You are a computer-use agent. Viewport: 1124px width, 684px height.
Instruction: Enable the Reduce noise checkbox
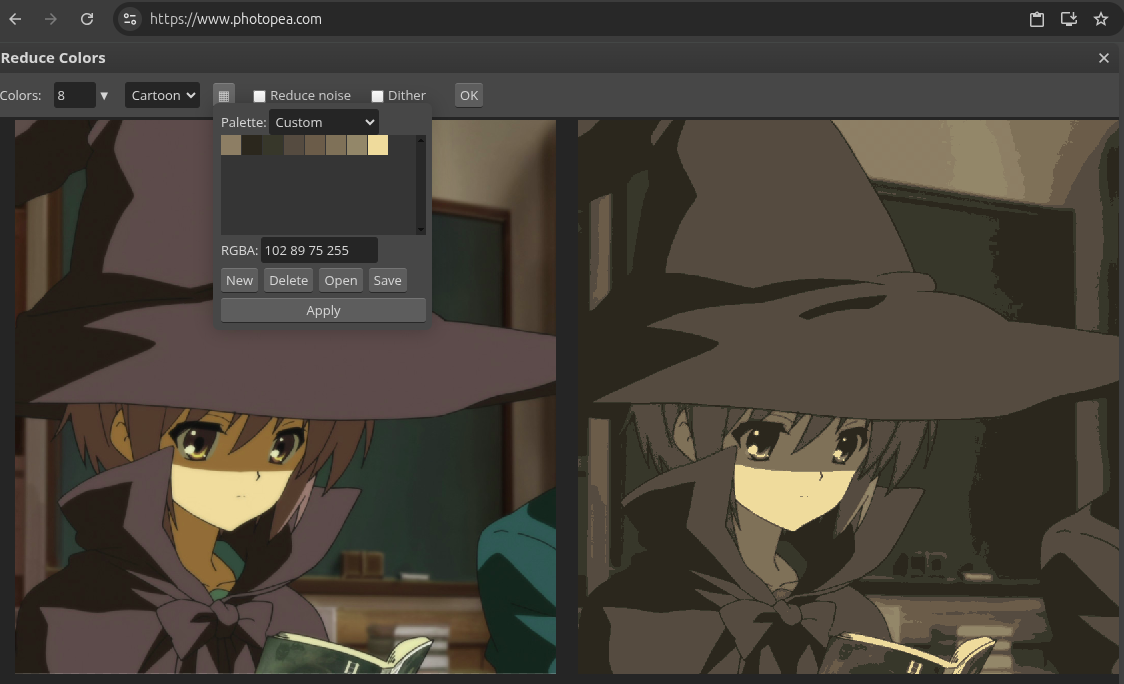point(259,96)
